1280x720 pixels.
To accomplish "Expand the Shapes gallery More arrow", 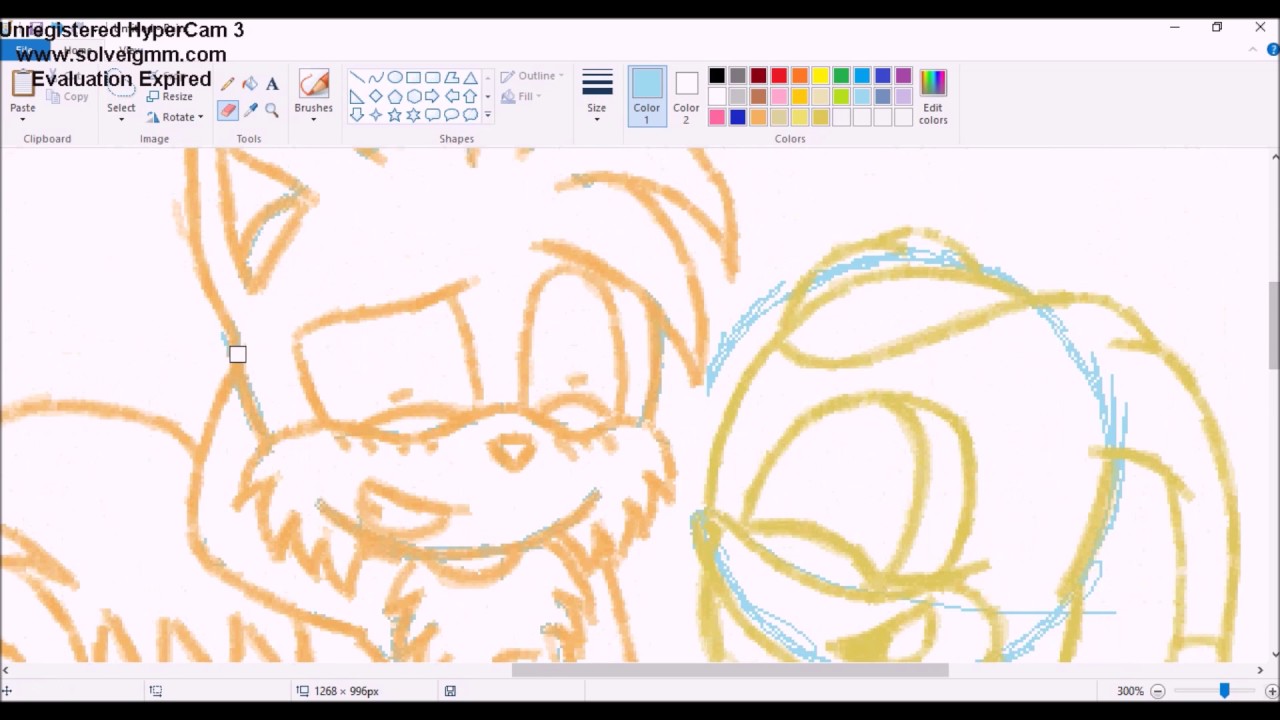I will [x=488, y=115].
